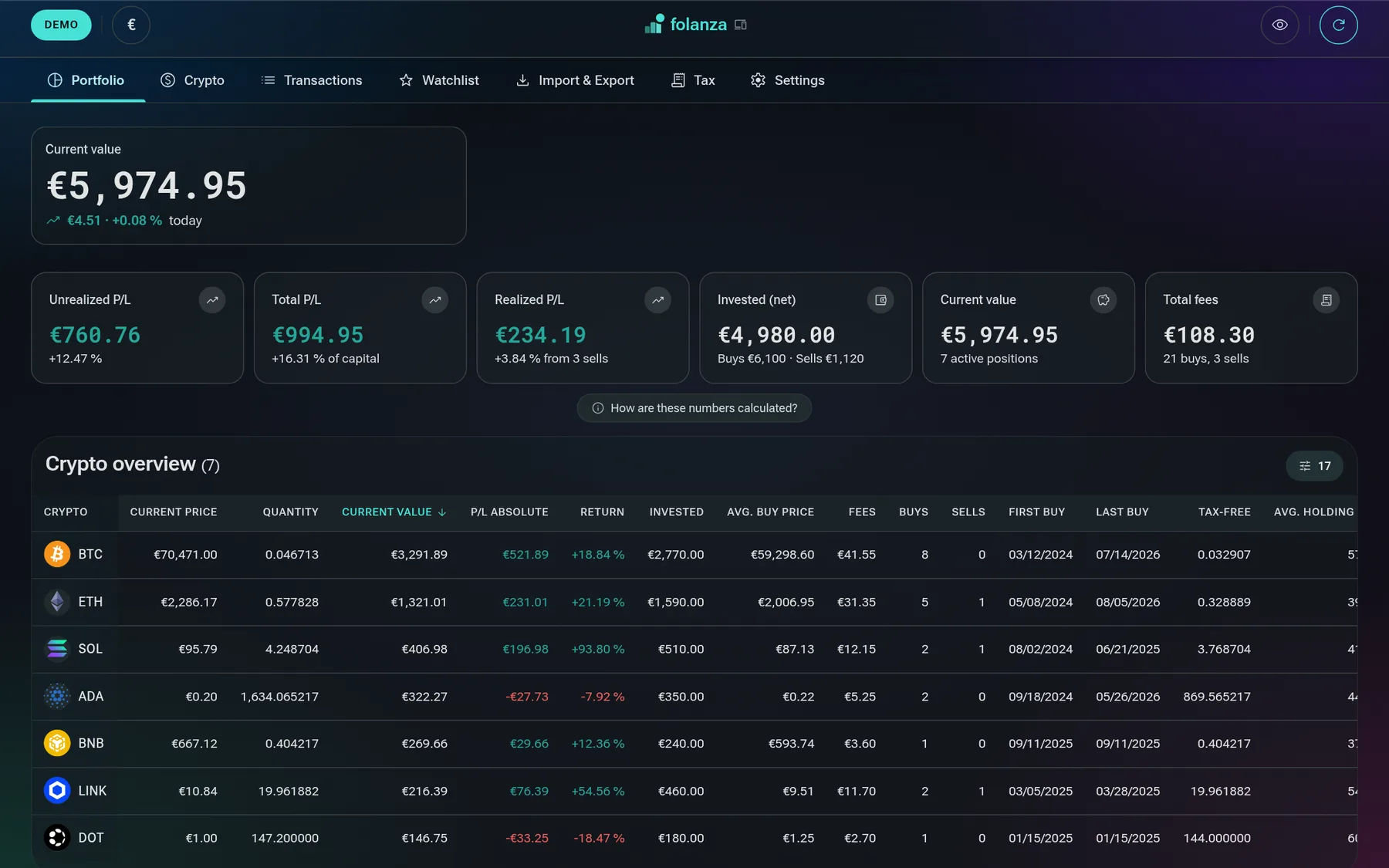The width and height of the screenshot is (1389, 868).
Task: Click the Portfolio tab pie icon
Action: tap(55, 80)
